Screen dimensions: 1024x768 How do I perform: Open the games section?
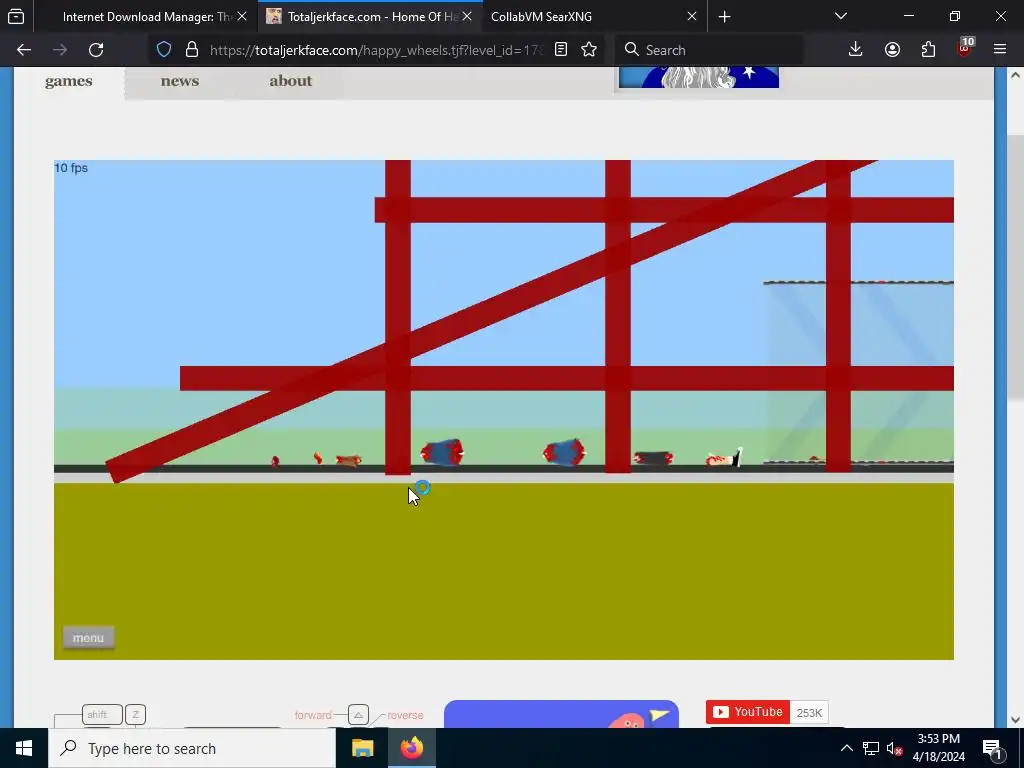pos(69,81)
